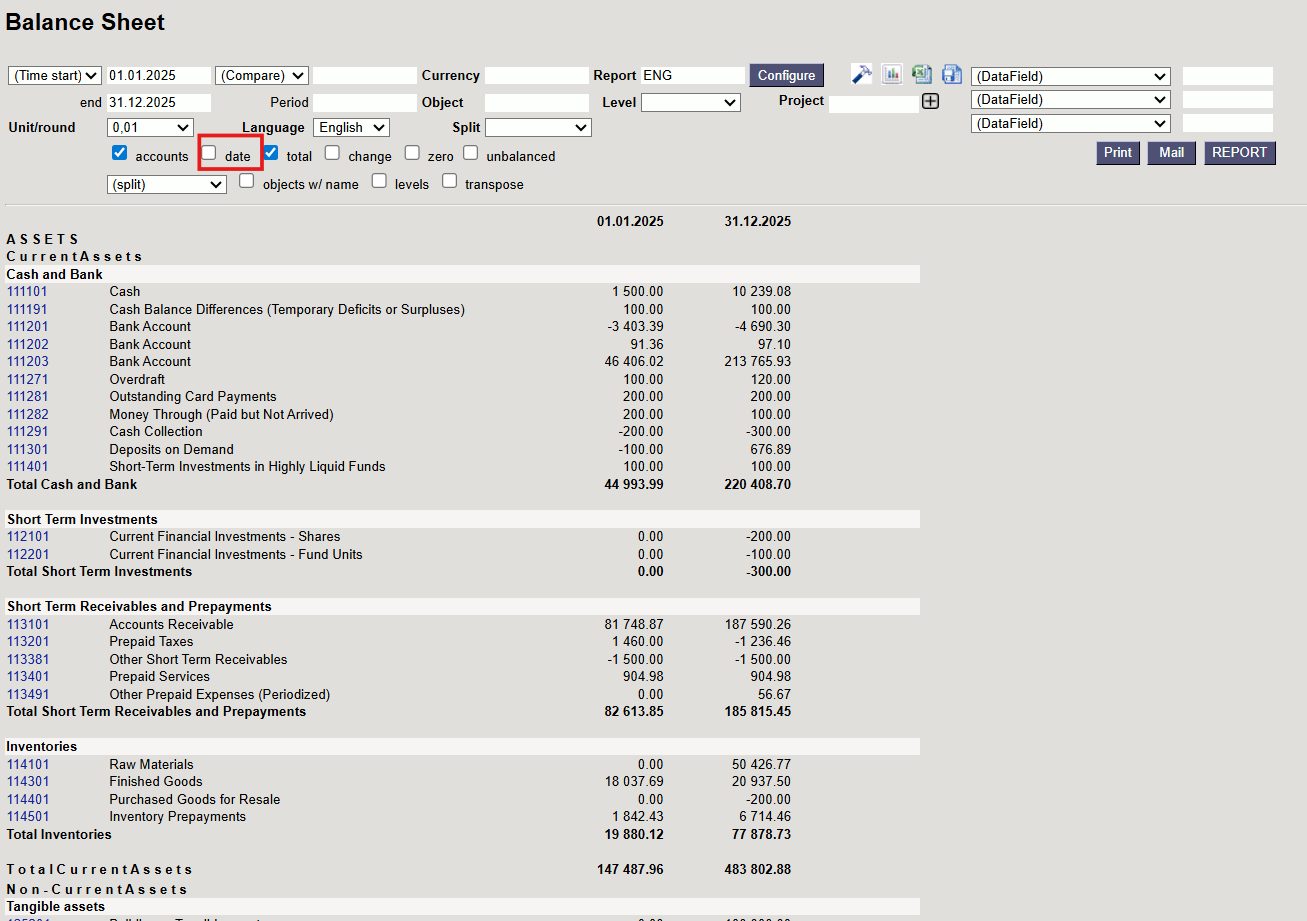This screenshot has width=1307, height=921.
Task: Enable the objects w/ name checkbox
Action: pos(247,181)
